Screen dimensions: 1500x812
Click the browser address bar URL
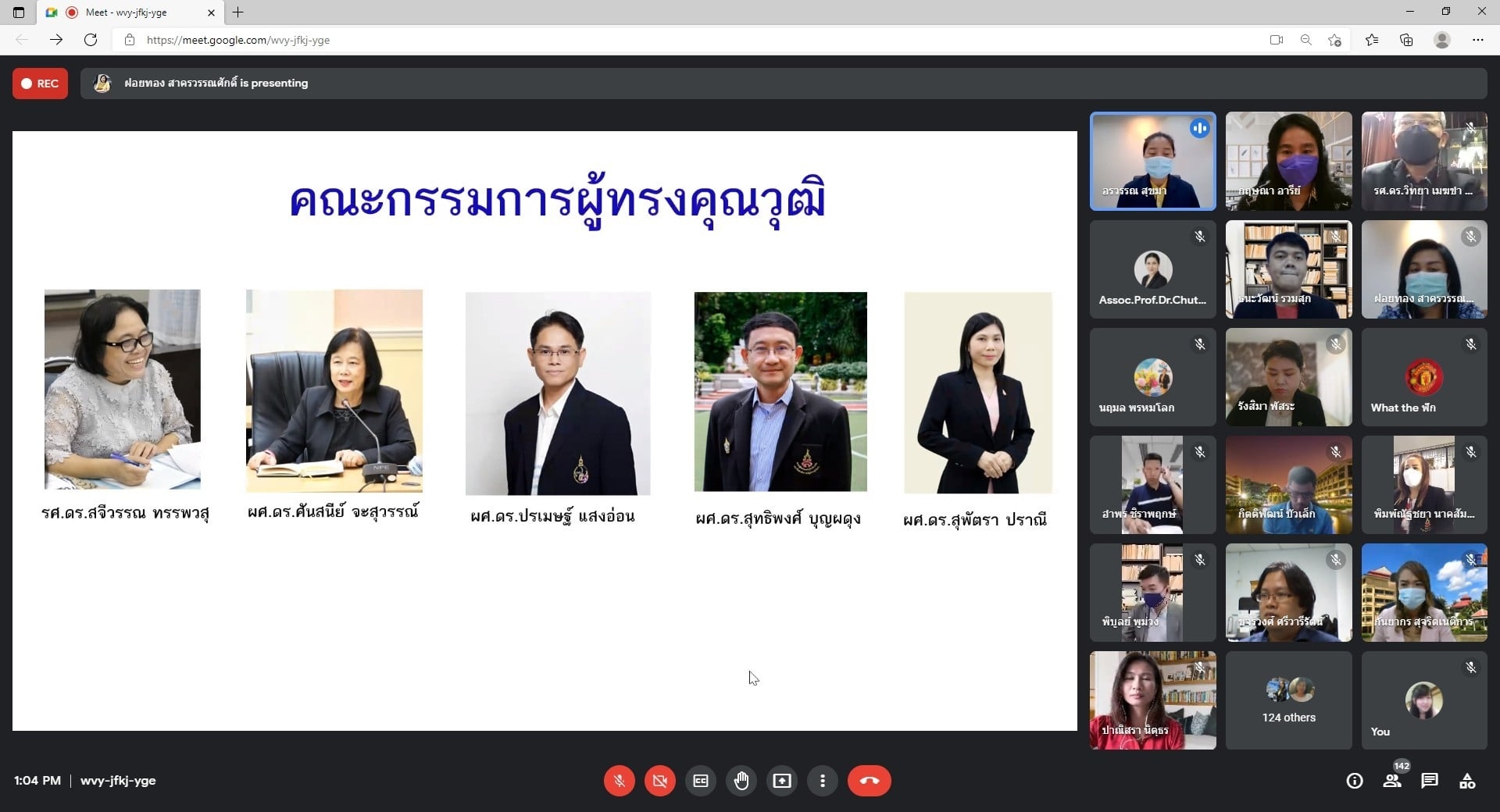point(238,40)
